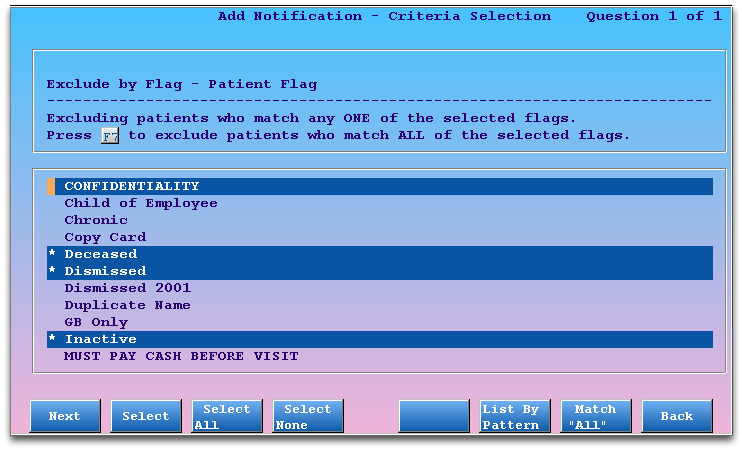Image resolution: width=742 pixels, height=449 pixels.
Task: Click the Select None button
Action: (308, 416)
